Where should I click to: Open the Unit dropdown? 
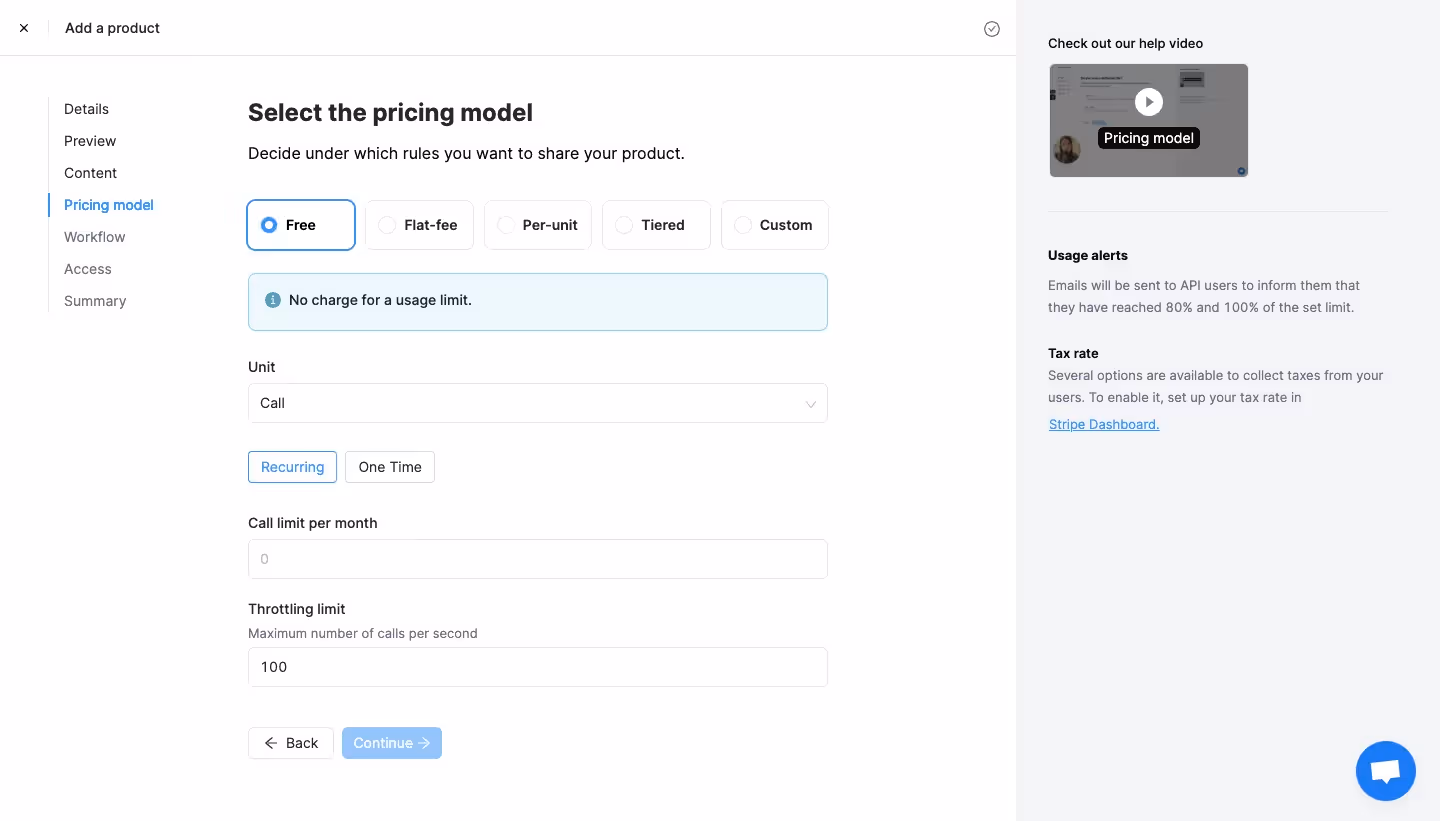538,403
